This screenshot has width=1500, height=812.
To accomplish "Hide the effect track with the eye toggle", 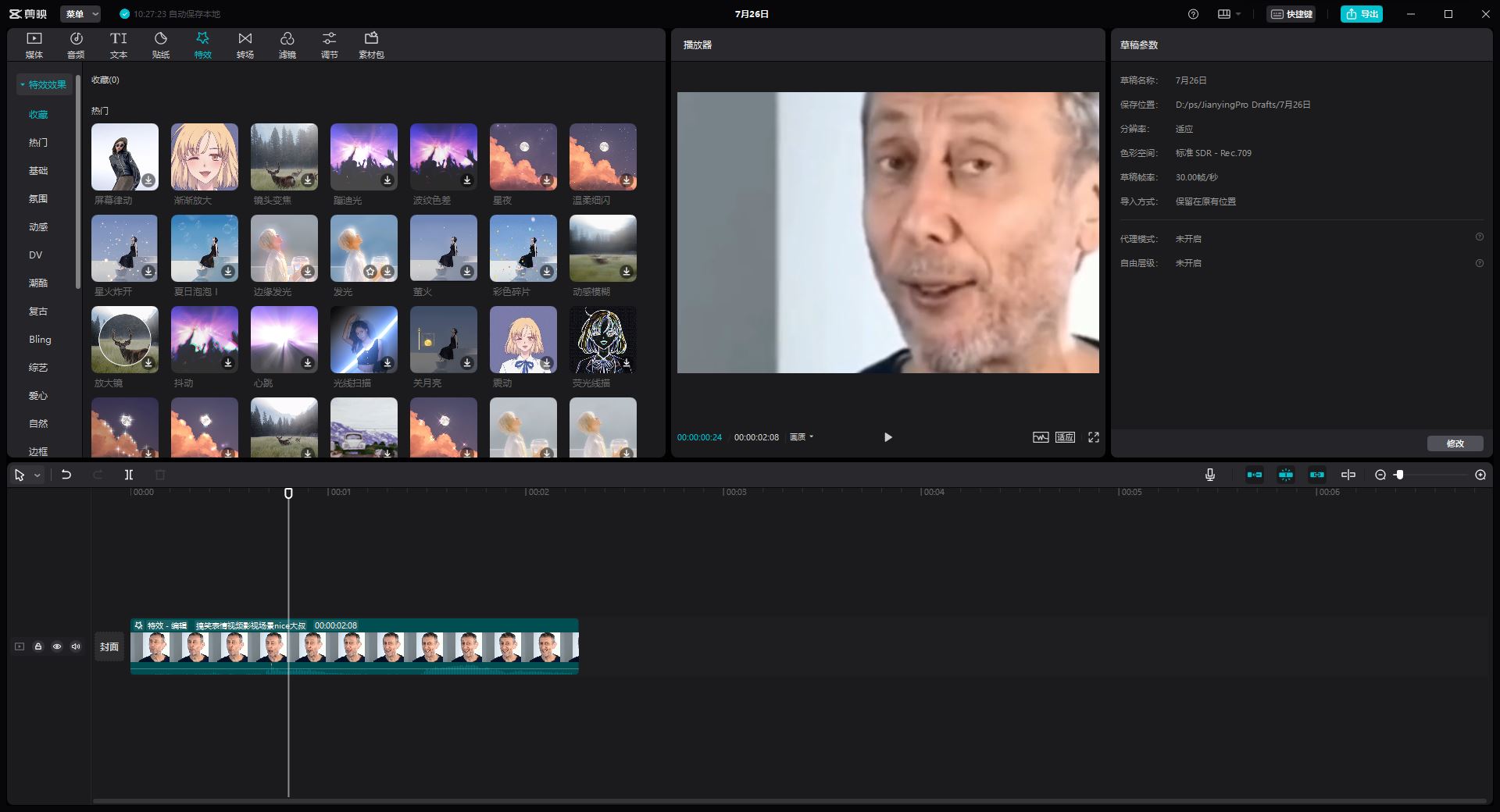I will pos(57,646).
